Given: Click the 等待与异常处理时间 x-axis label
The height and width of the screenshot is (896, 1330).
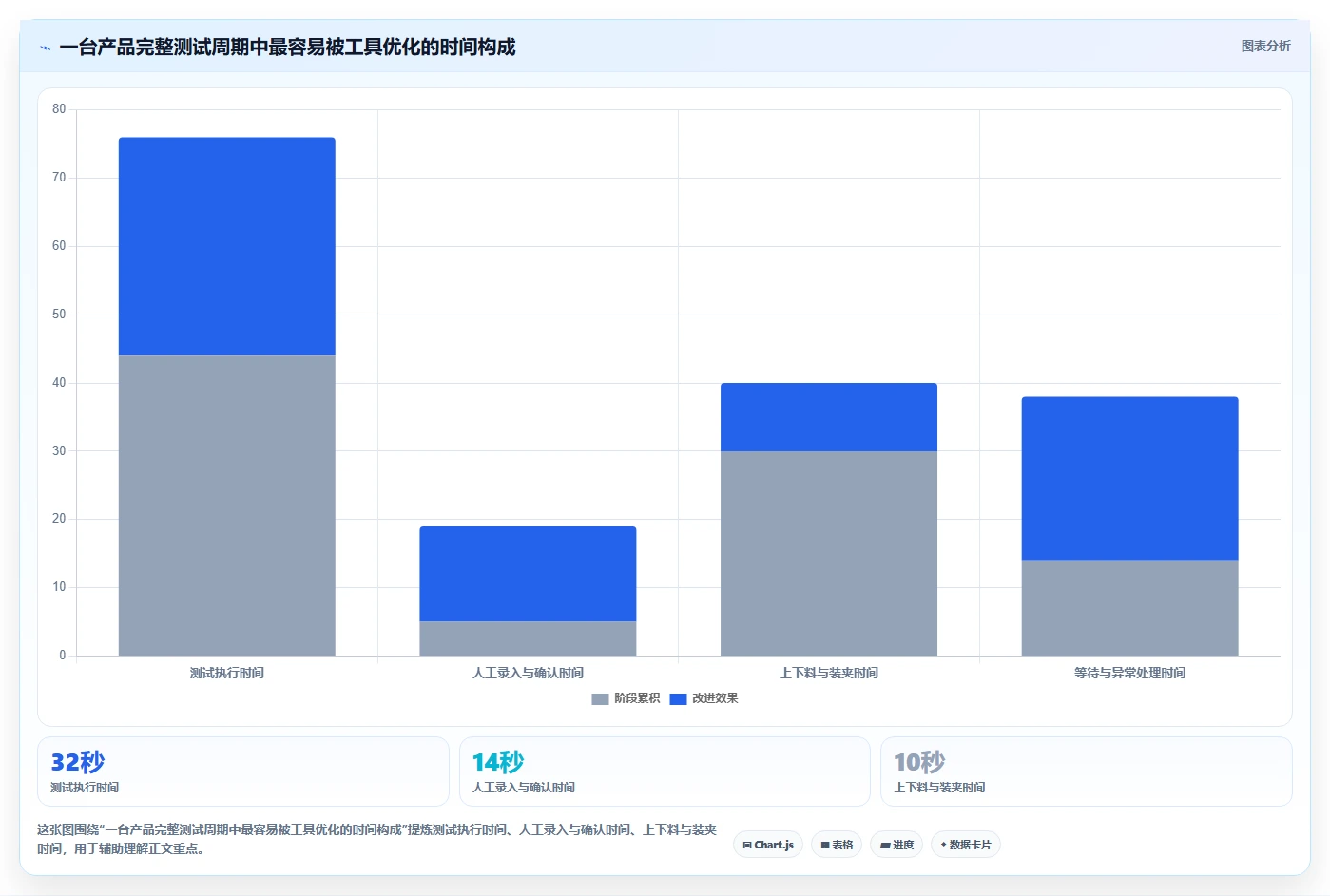Looking at the screenshot, I should (1130, 673).
